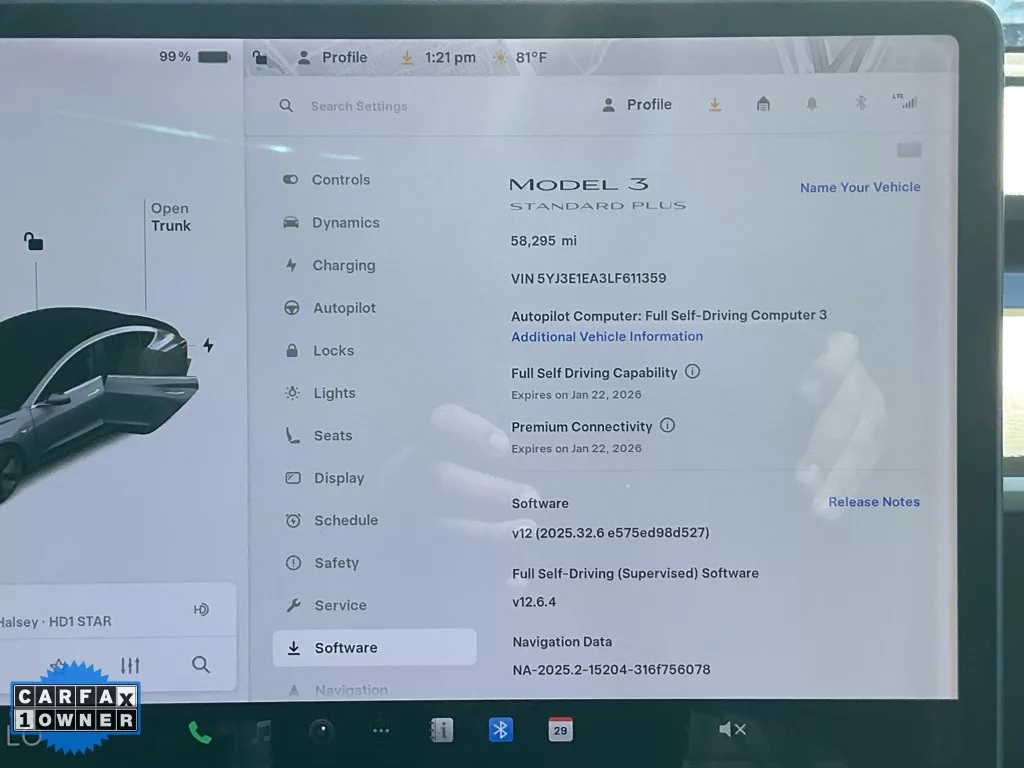Screen dimensions: 1024x768
Task: Open notifications bell icon
Action: tap(812, 104)
